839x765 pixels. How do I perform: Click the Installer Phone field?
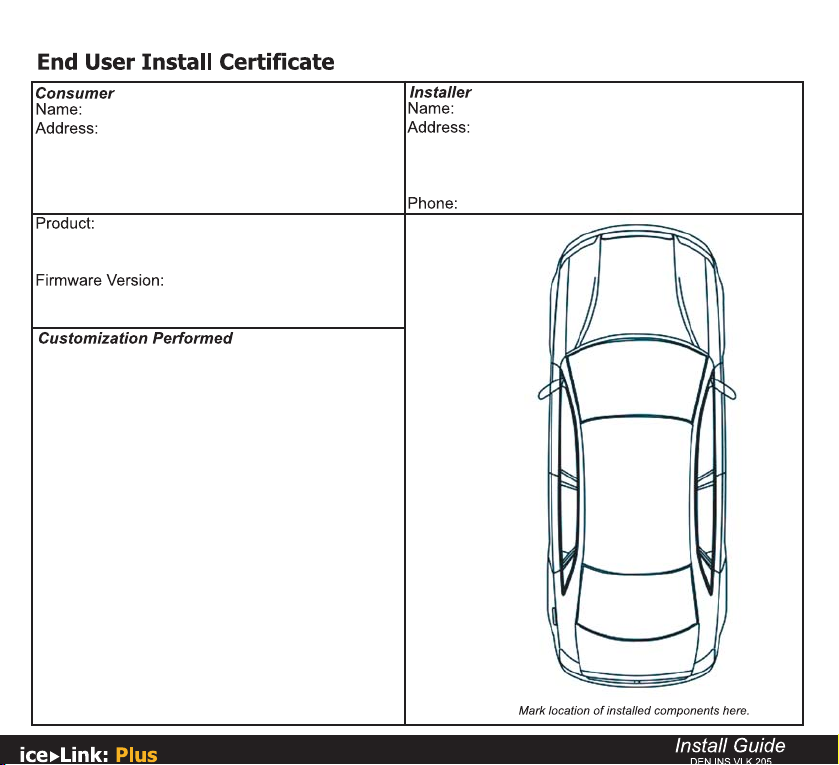click(604, 203)
